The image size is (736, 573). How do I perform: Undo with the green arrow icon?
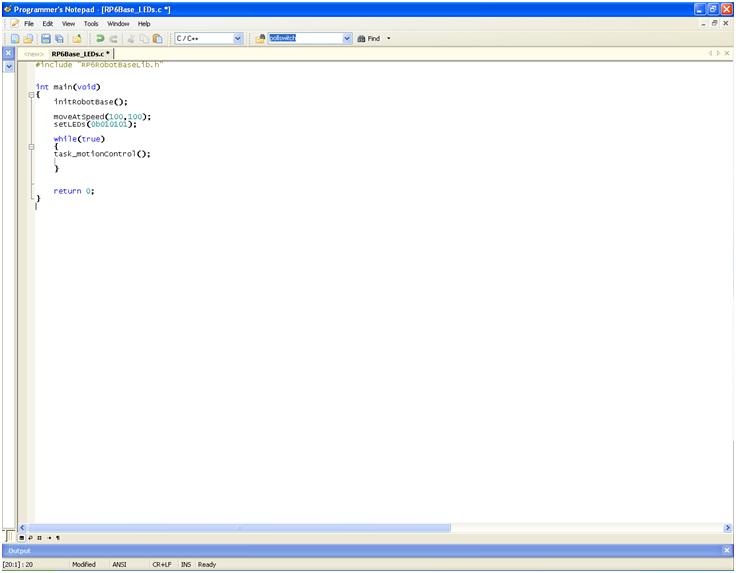[x=100, y=39]
